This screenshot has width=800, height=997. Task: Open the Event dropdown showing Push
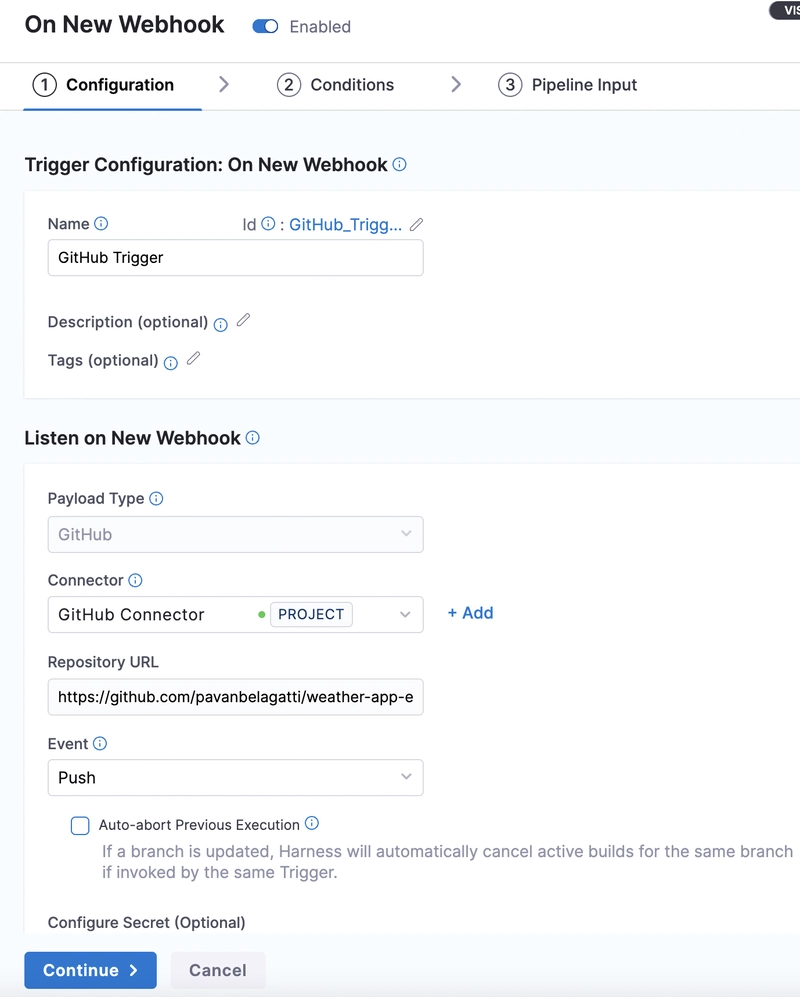pyautogui.click(x=235, y=778)
